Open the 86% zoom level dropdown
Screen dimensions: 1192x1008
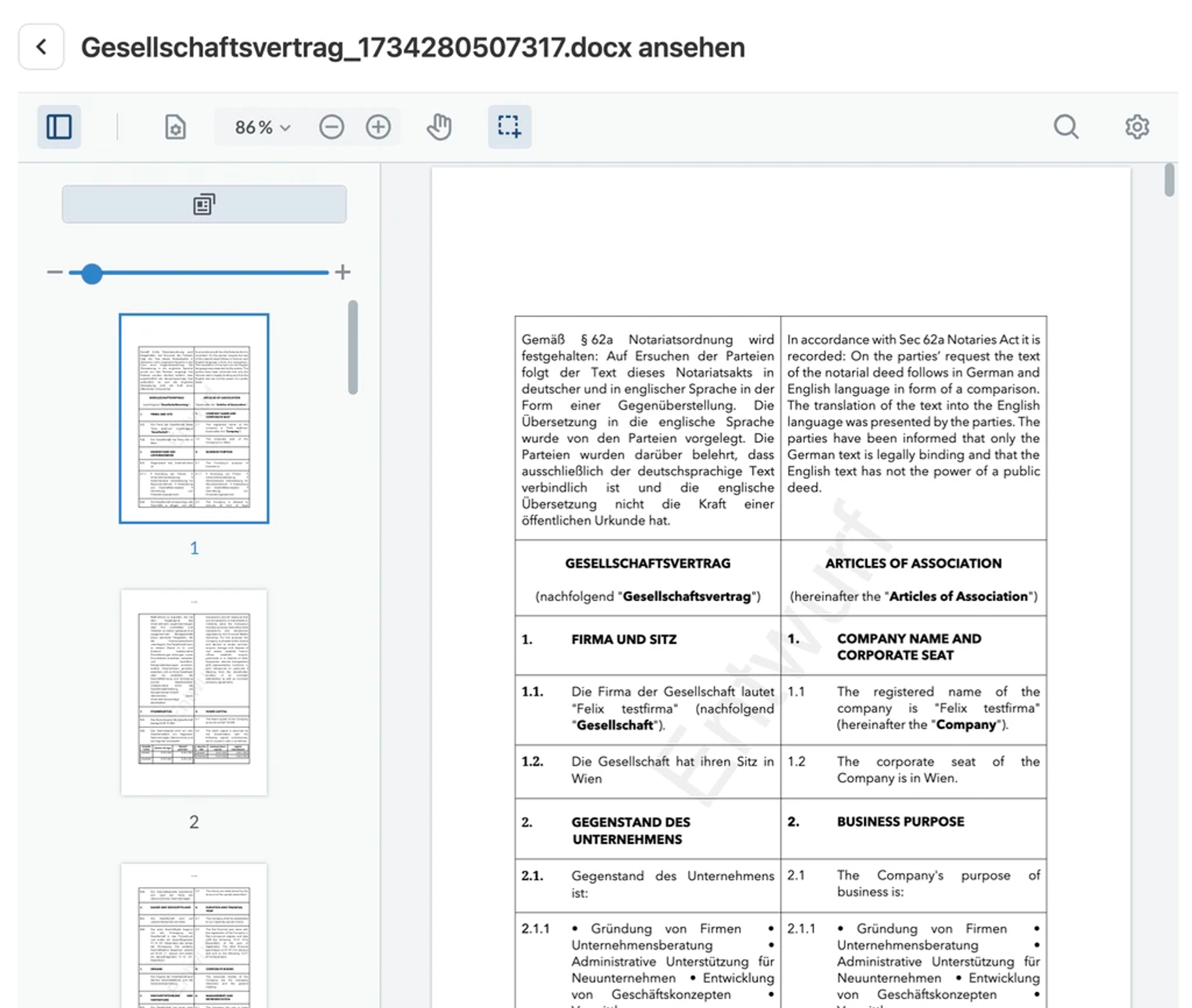coord(262,127)
